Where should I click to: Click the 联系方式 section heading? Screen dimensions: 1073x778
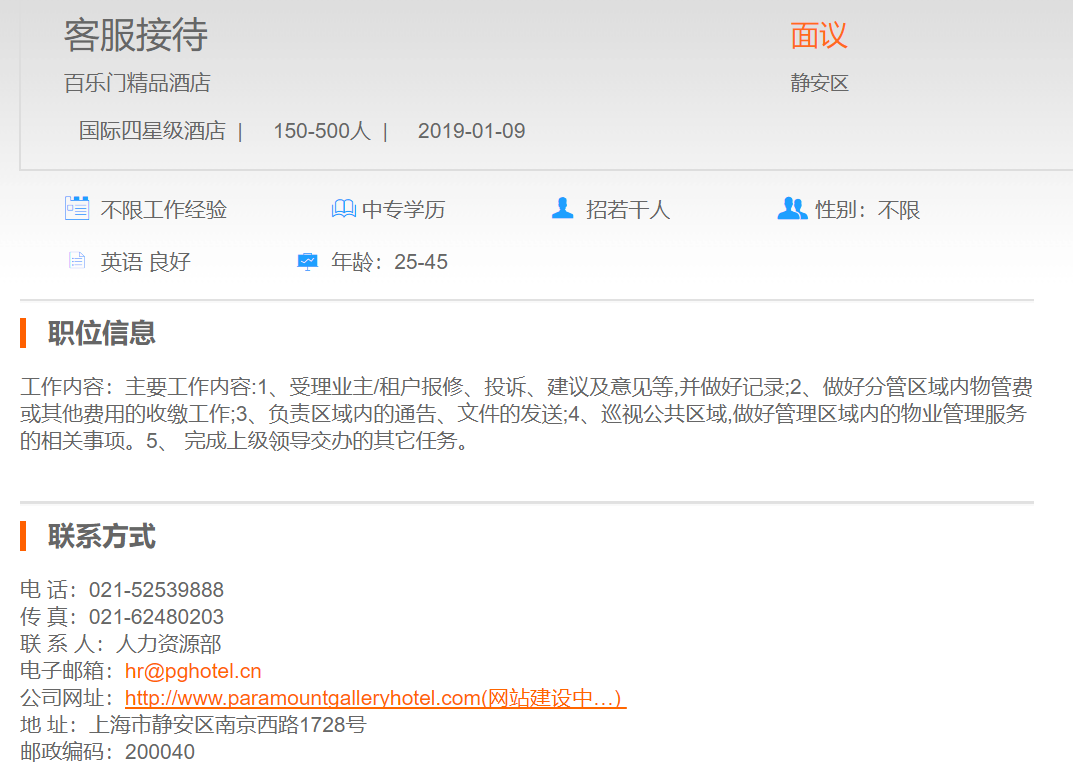click(102, 537)
